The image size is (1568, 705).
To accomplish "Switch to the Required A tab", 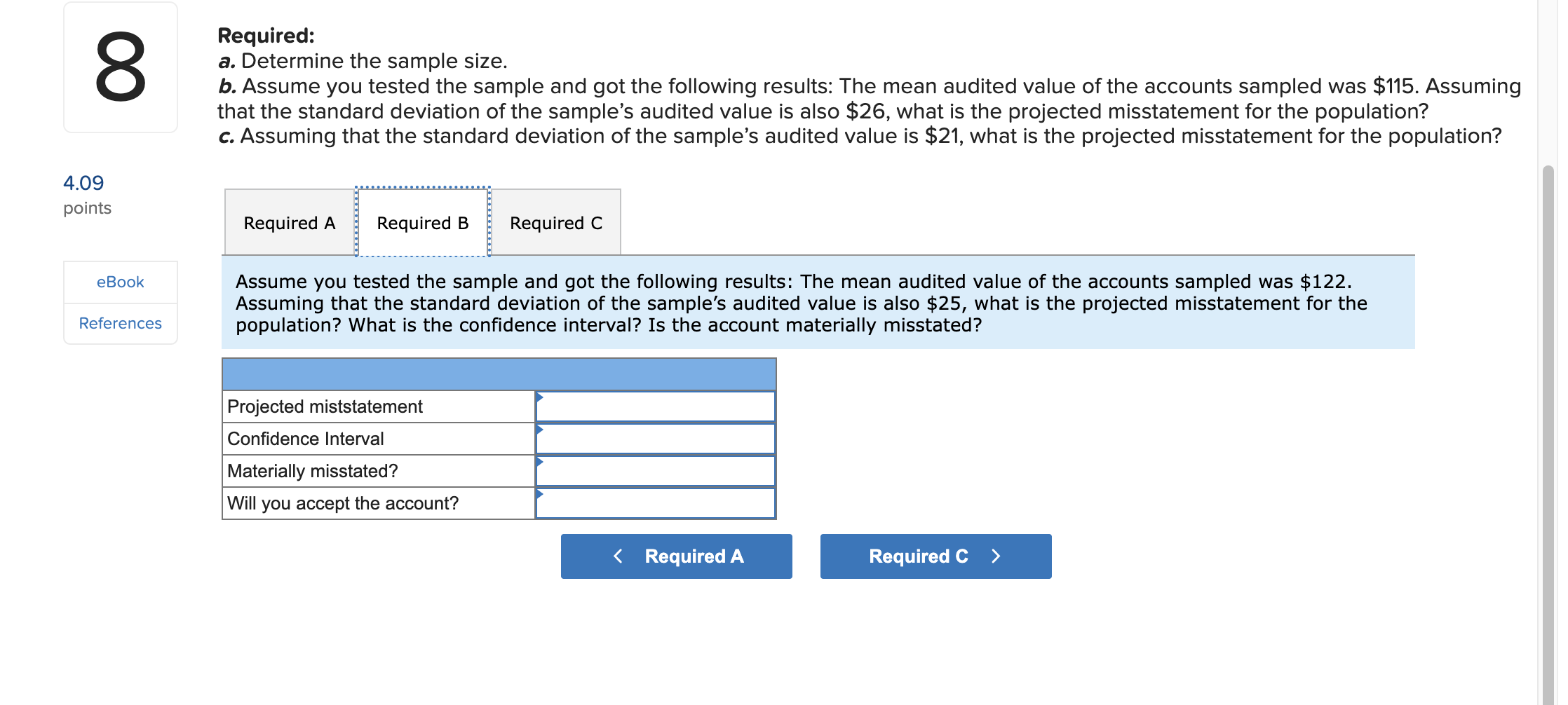I will (289, 223).
